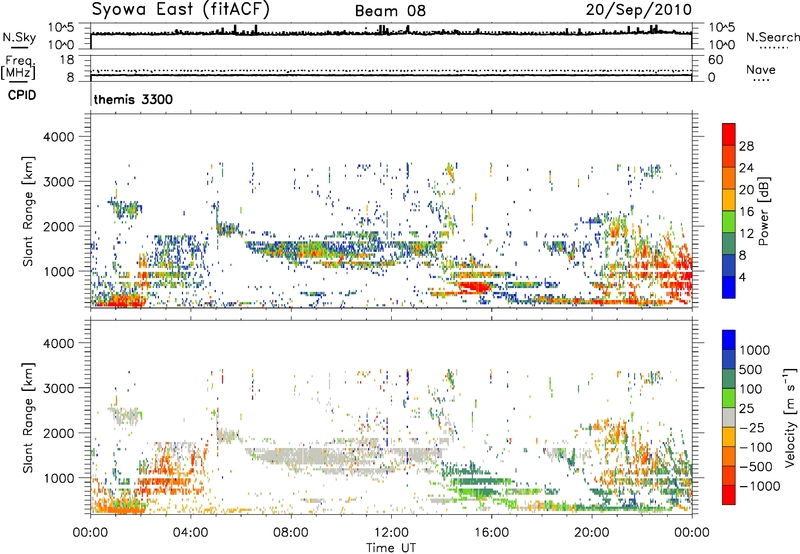Screen dimensions: 800x554
Task: Click the 'Freq. [MHz]' axis label
Action: 18,68
